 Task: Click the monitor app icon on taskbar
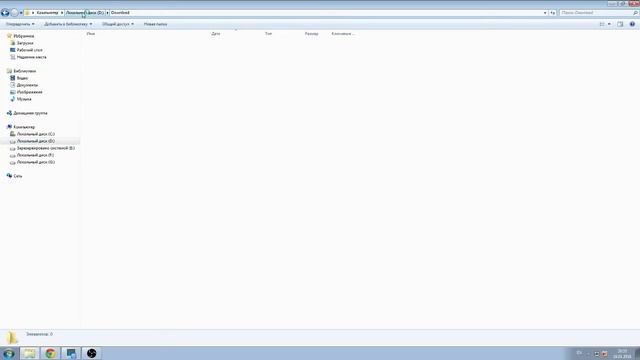[x=71, y=353]
